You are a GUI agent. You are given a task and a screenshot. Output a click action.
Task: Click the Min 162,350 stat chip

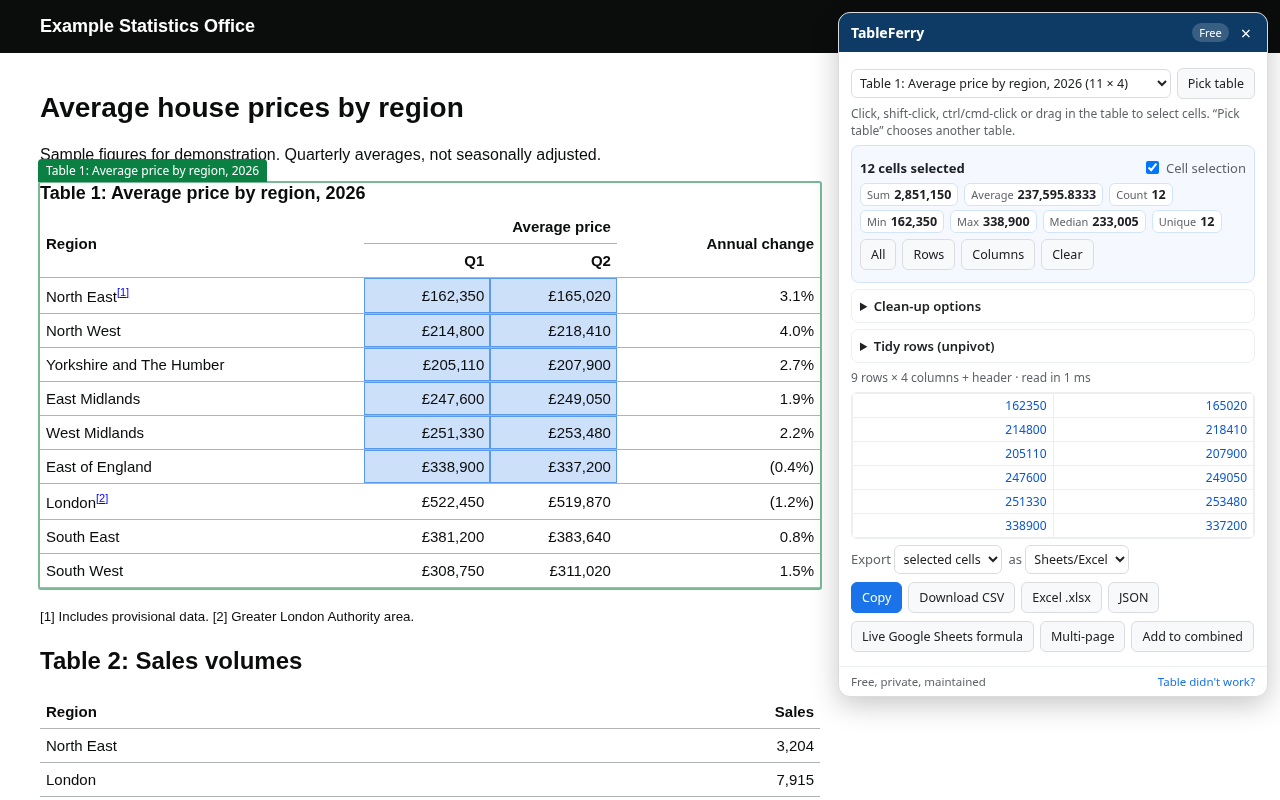click(902, 222)
